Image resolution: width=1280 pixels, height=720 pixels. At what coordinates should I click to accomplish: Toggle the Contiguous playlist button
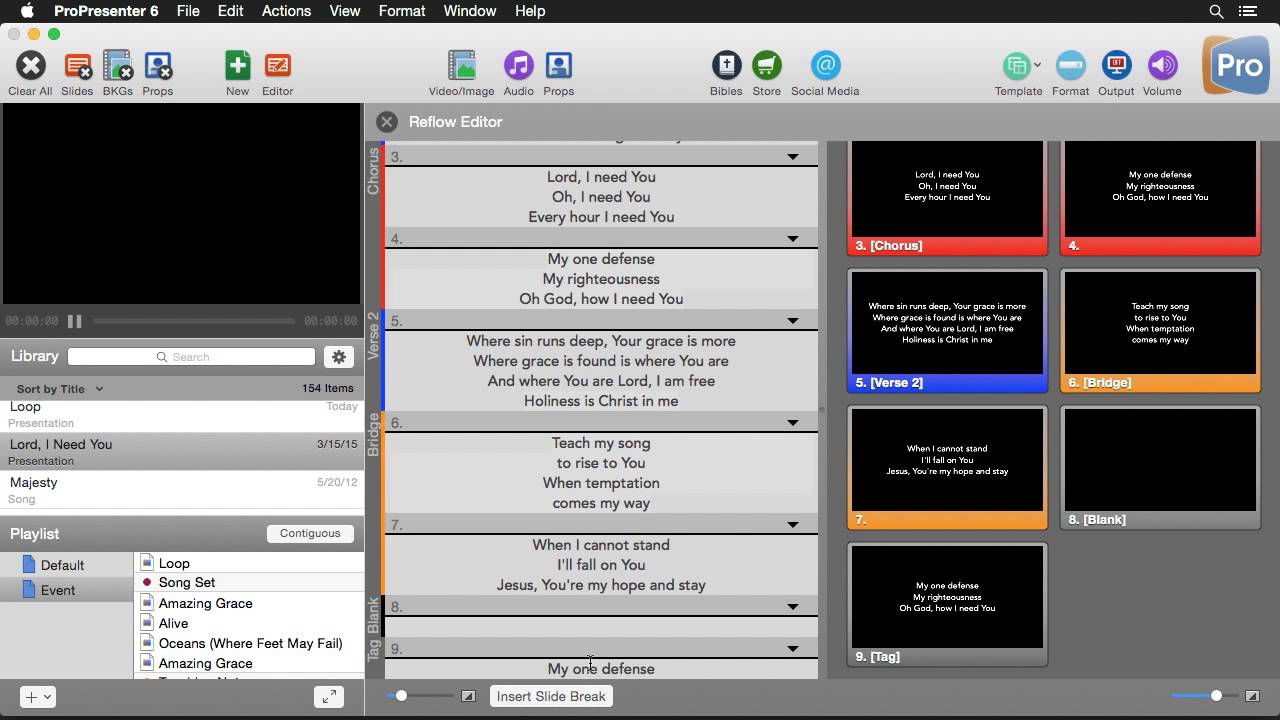click(x=310, y=533)
